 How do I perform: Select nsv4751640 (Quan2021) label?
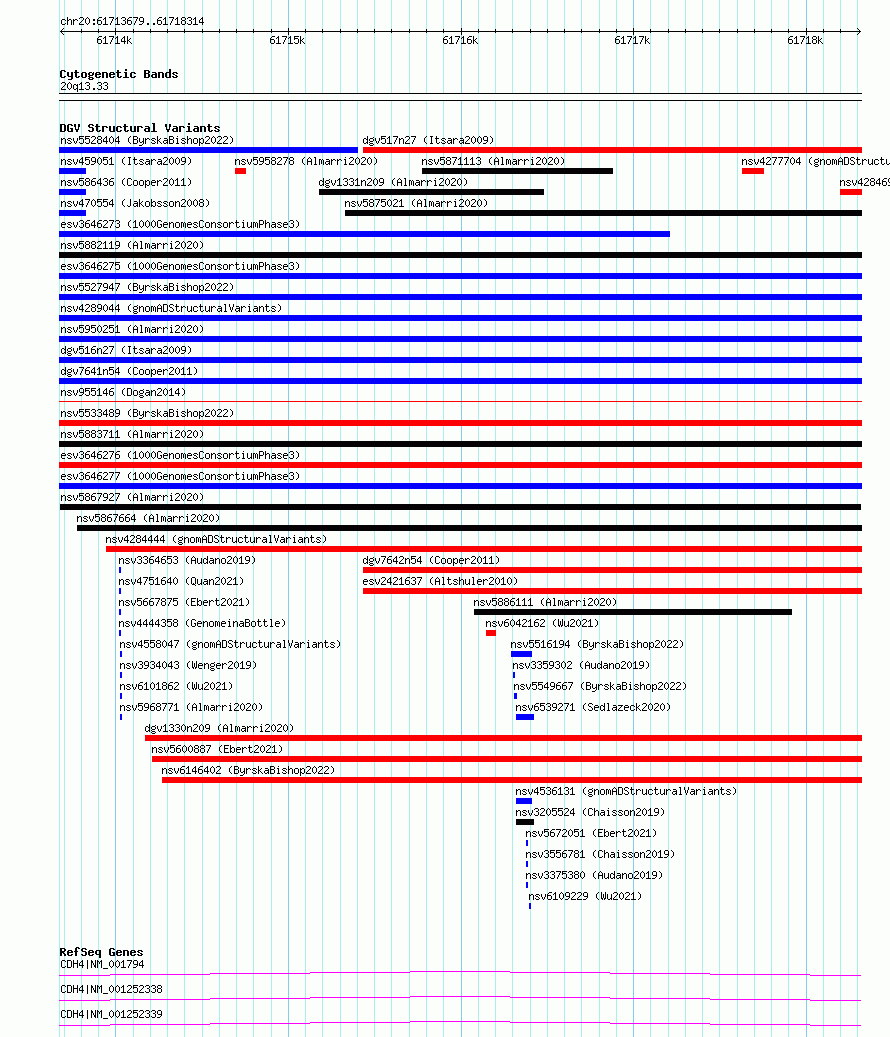tap(181, 581)
